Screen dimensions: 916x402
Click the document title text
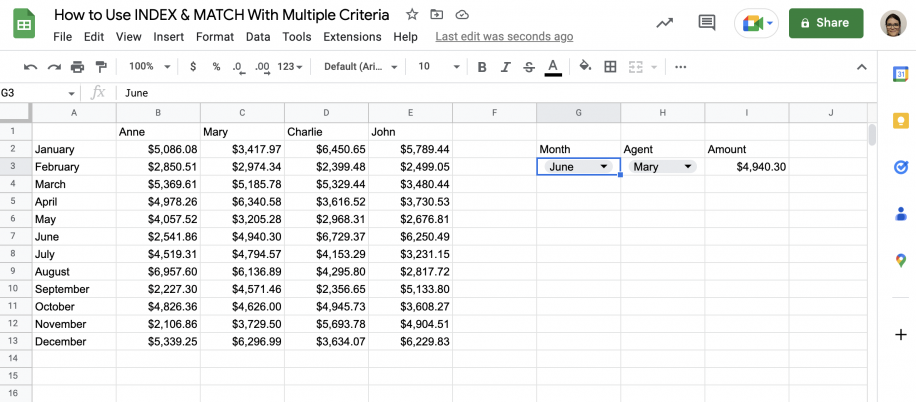click(x=221, y=15)
